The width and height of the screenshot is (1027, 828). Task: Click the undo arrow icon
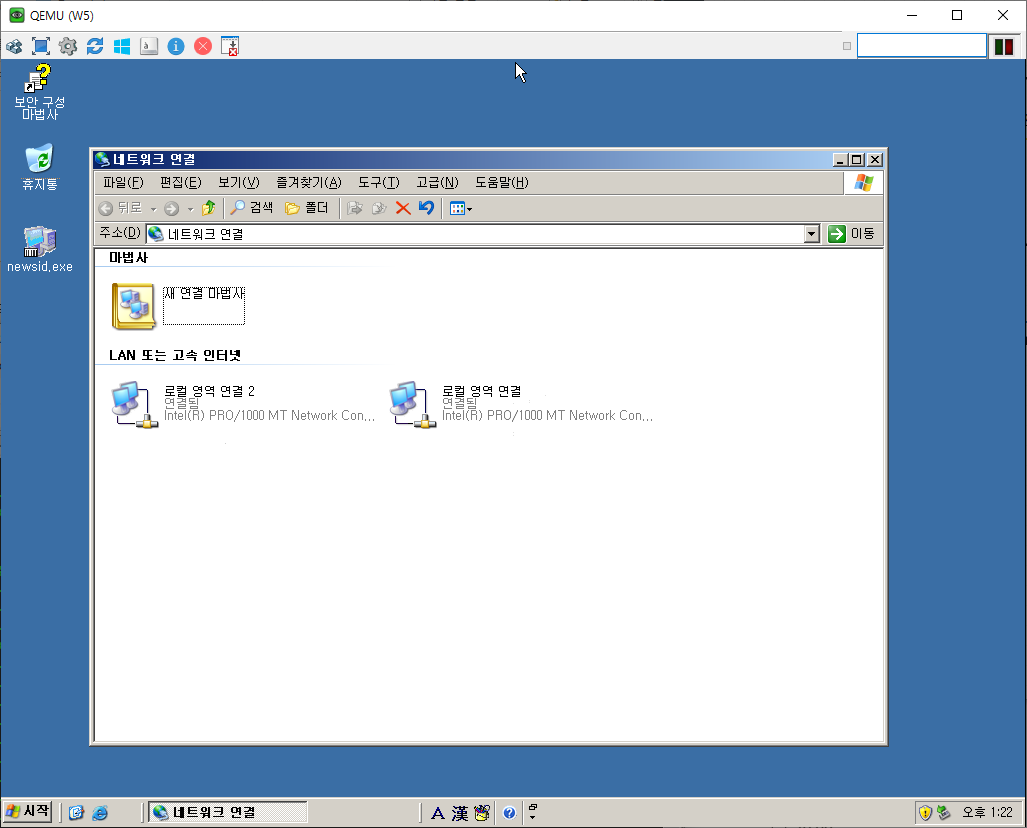coord(426,208)
